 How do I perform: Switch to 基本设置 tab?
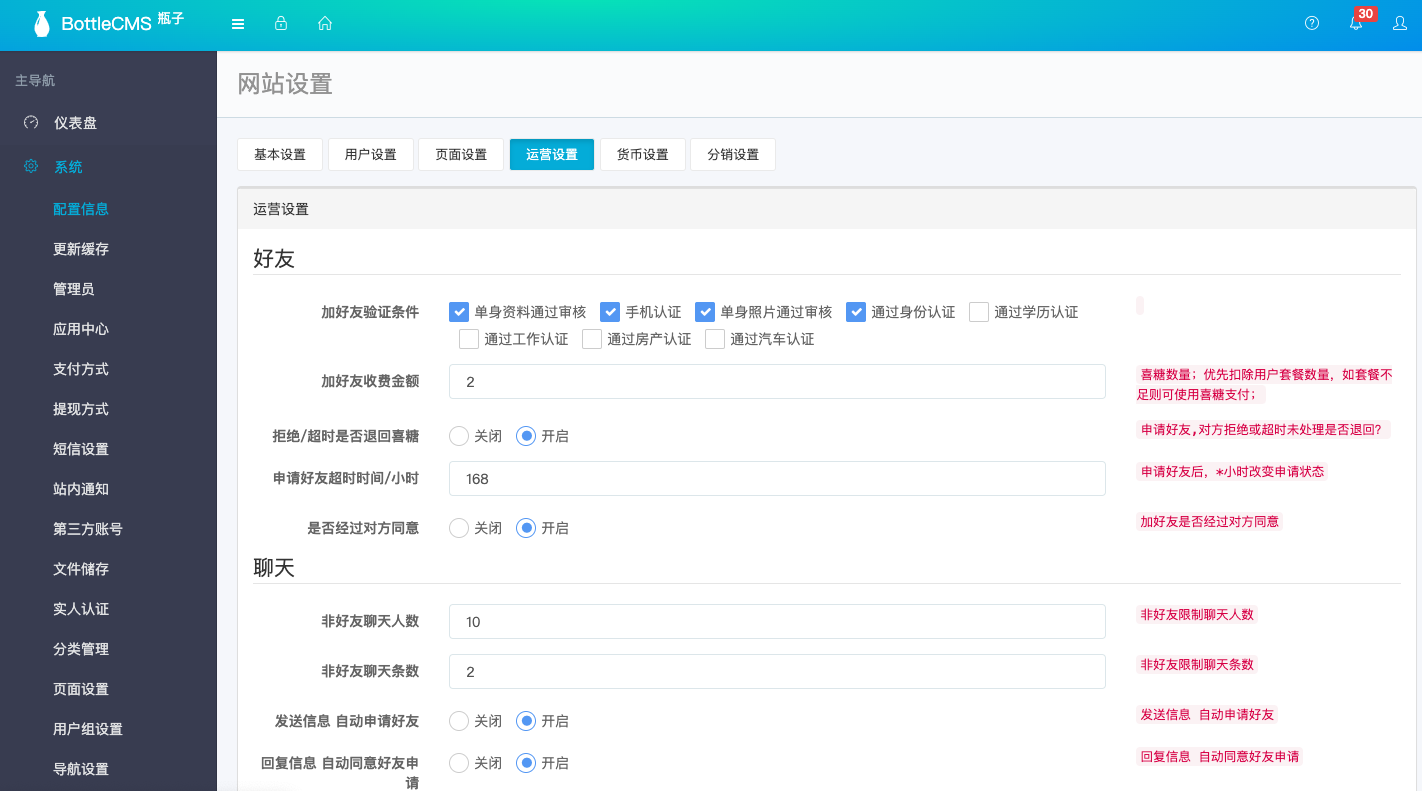280,154
